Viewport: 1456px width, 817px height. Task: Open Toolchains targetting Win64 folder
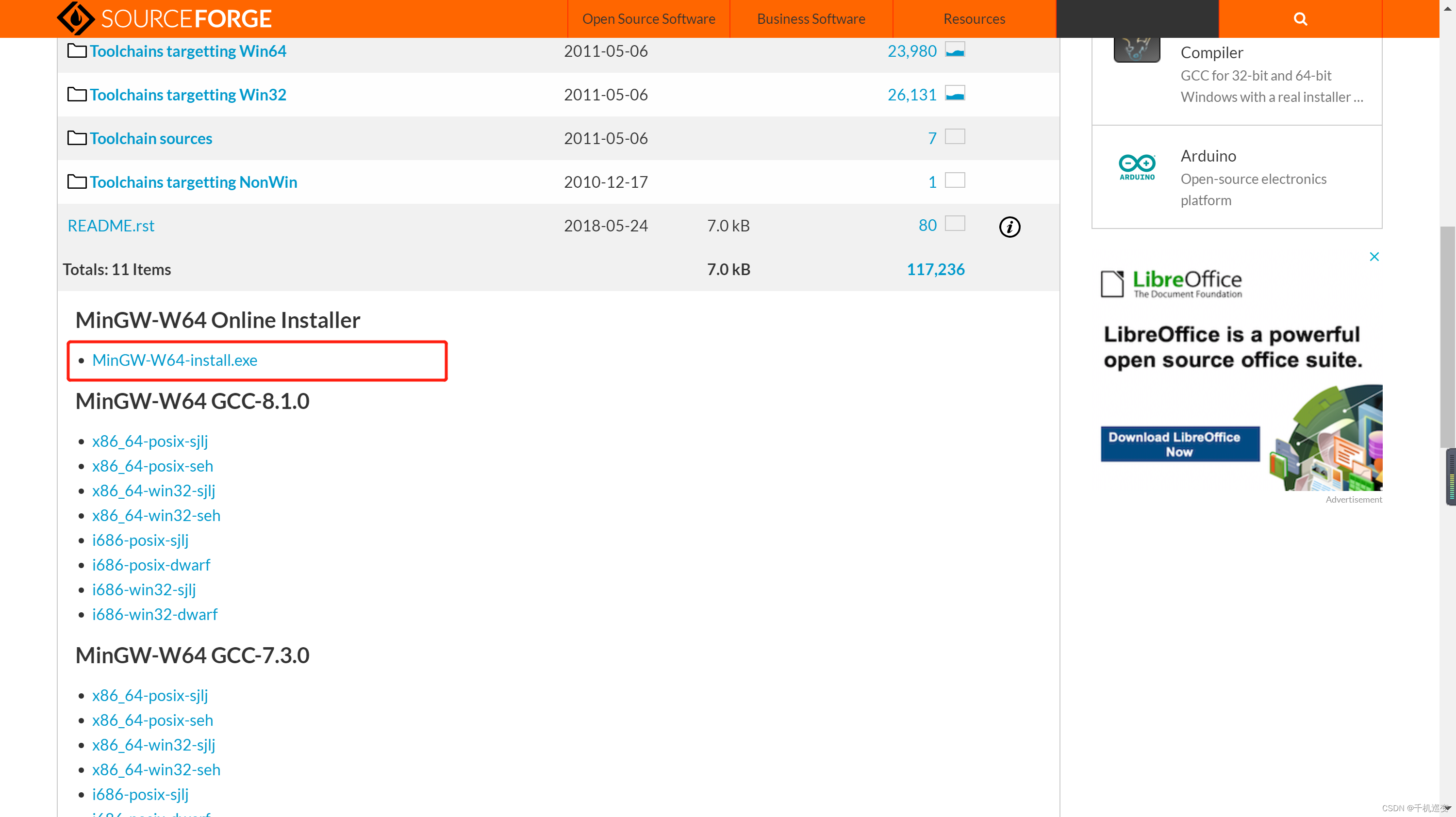[x=188, y=51]
